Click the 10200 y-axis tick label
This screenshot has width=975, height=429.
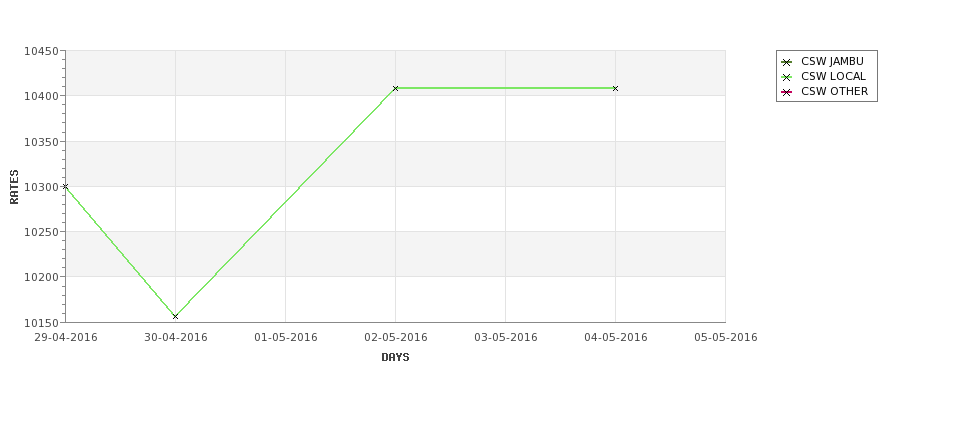pyautogui.click(x=42, y=277)
